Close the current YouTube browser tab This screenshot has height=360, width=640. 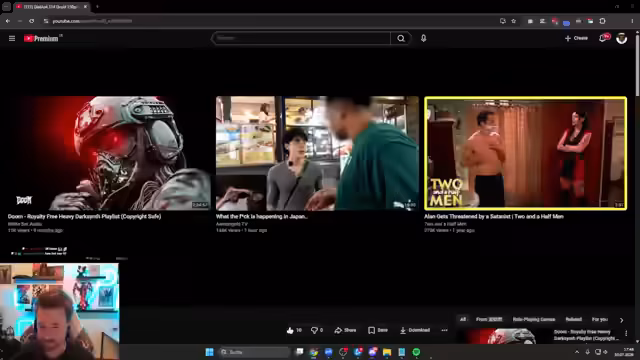pos(85,7)
